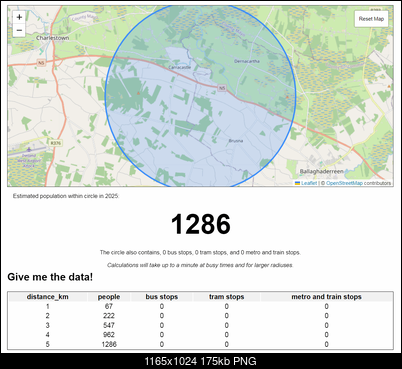Click the Carracastle place label
Image resolution: width=402 pixels, height=369 pixels.
[x=179, y=67]
